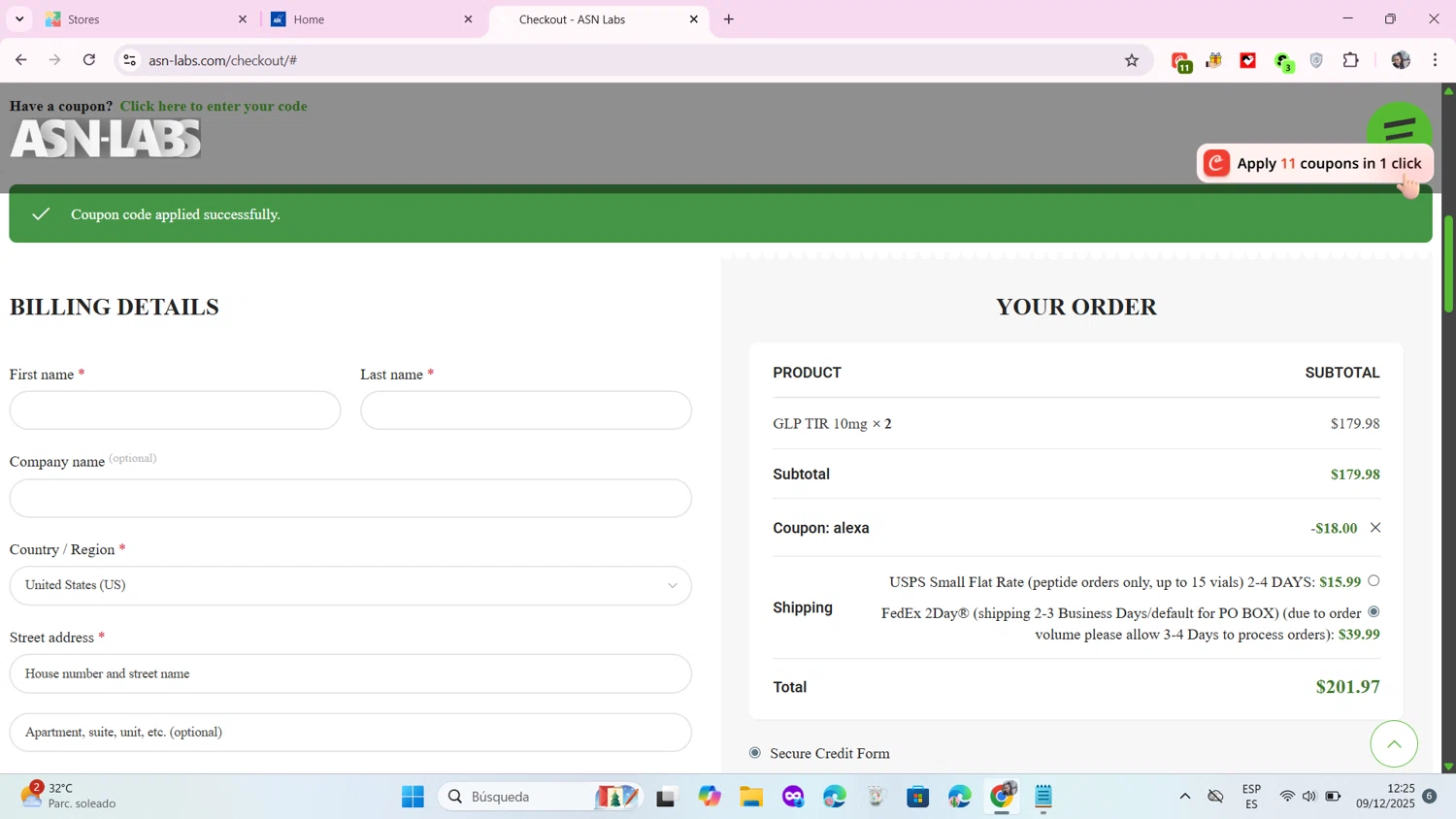Viewport: 1456px width, 819px height.
Task: Open the battery status tray icon
Action: [1334, 797]
